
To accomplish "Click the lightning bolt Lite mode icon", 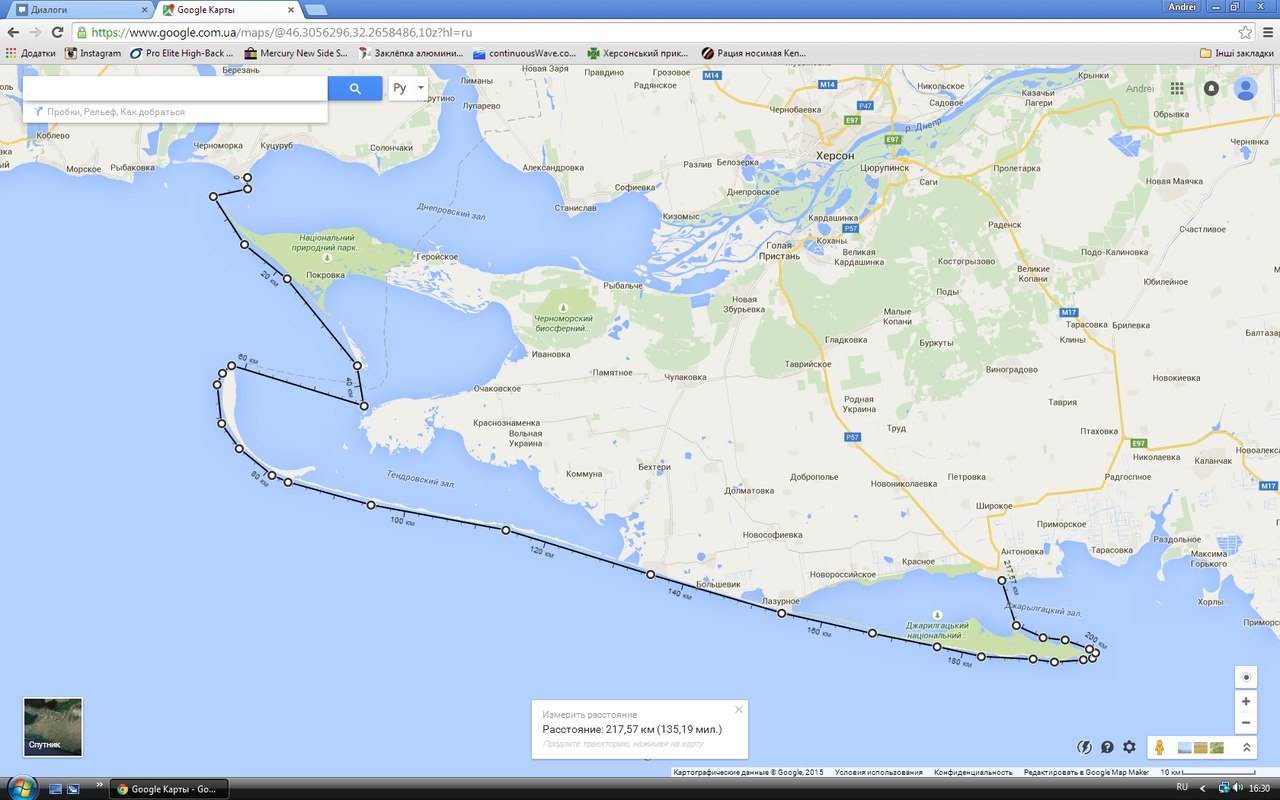I will (1085, 747).
